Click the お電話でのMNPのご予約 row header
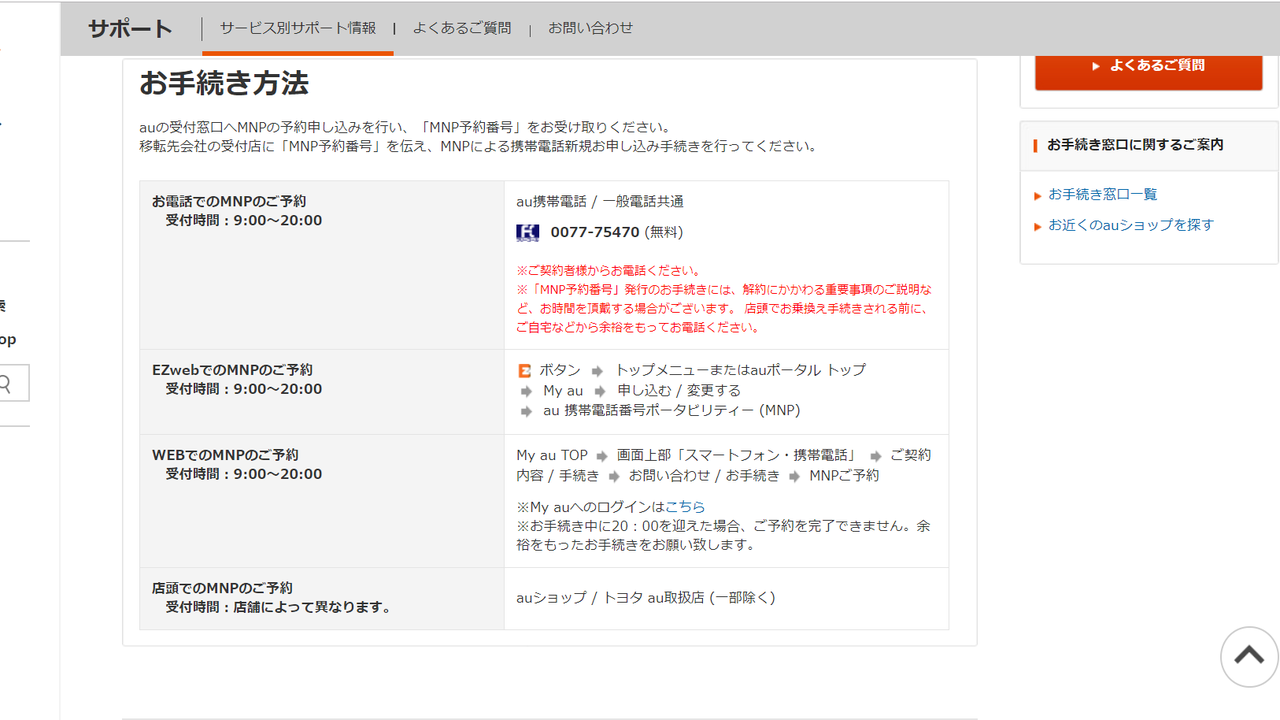The image size is (1280, 720). pos(322,265)
